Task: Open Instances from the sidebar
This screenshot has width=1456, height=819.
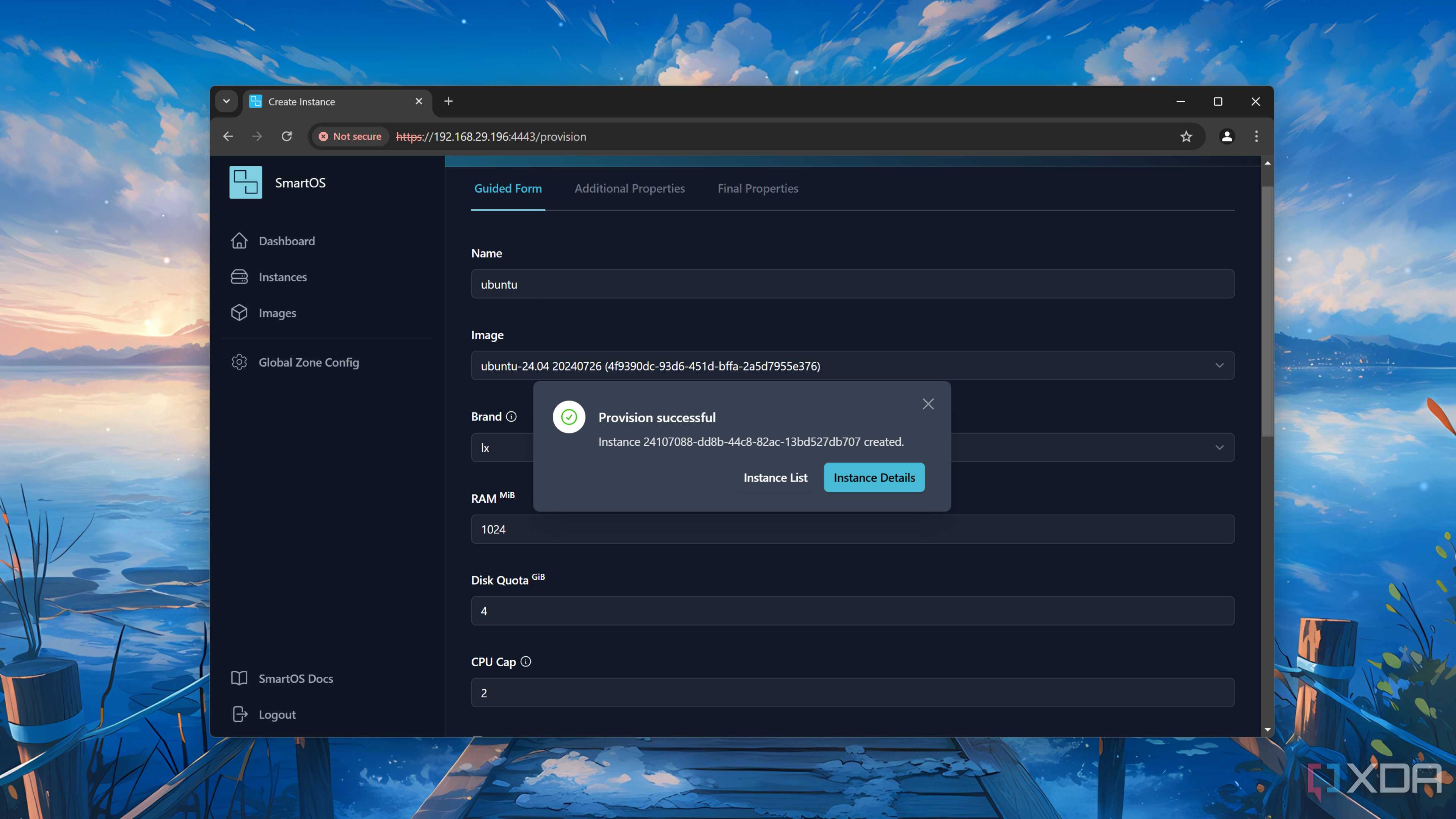Action: tap(282, 277)
